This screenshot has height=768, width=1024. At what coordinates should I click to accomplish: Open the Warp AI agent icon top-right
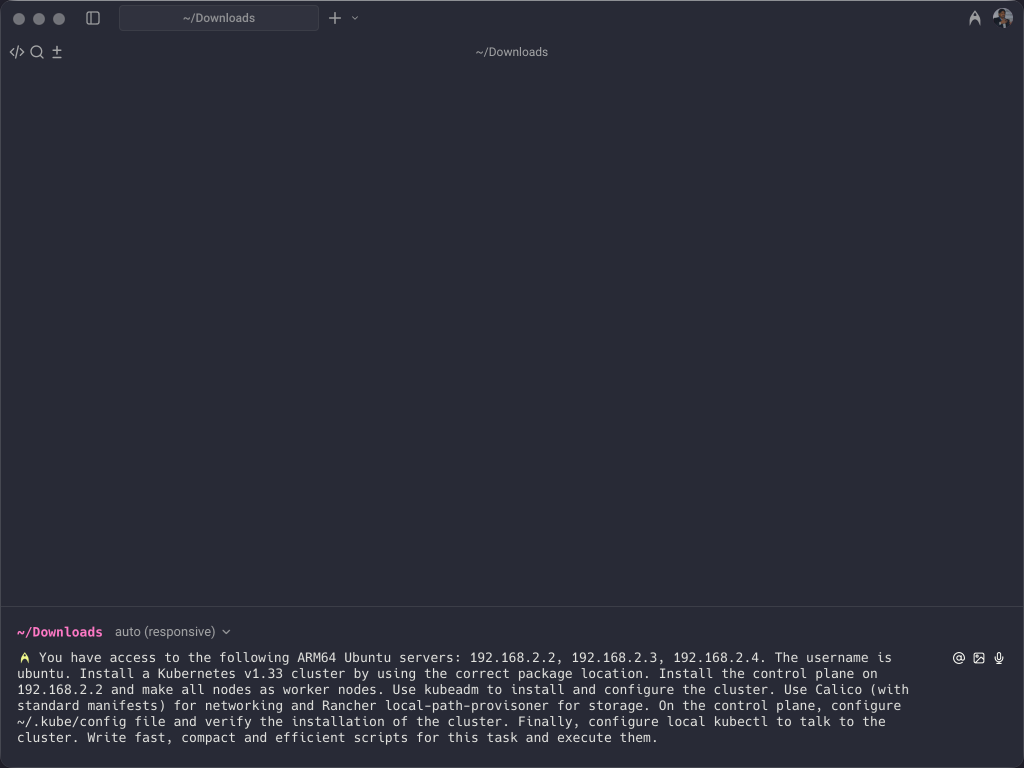pyautogui.click(x=974, y=18)
